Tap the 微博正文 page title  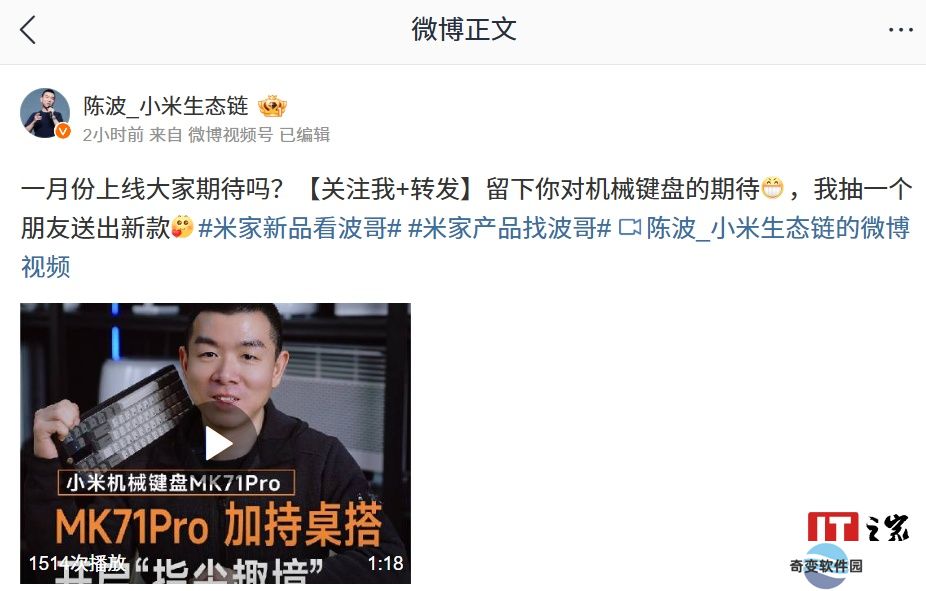click(x=464, y=30)
